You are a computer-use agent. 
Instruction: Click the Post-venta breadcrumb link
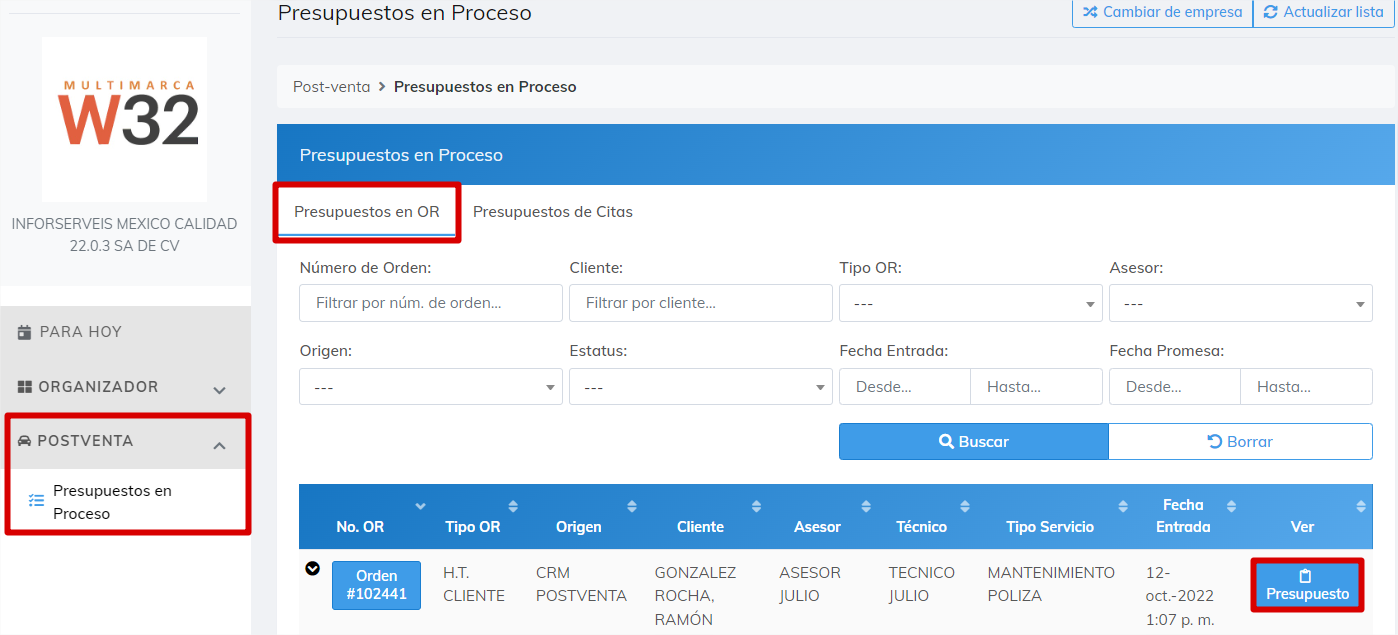(x=331, y=86)
